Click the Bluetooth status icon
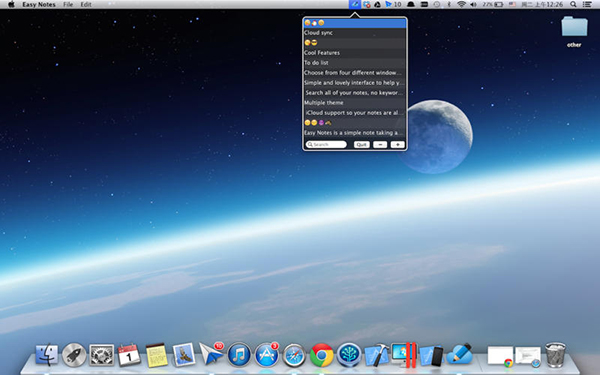600x375 pixels. 449,5
